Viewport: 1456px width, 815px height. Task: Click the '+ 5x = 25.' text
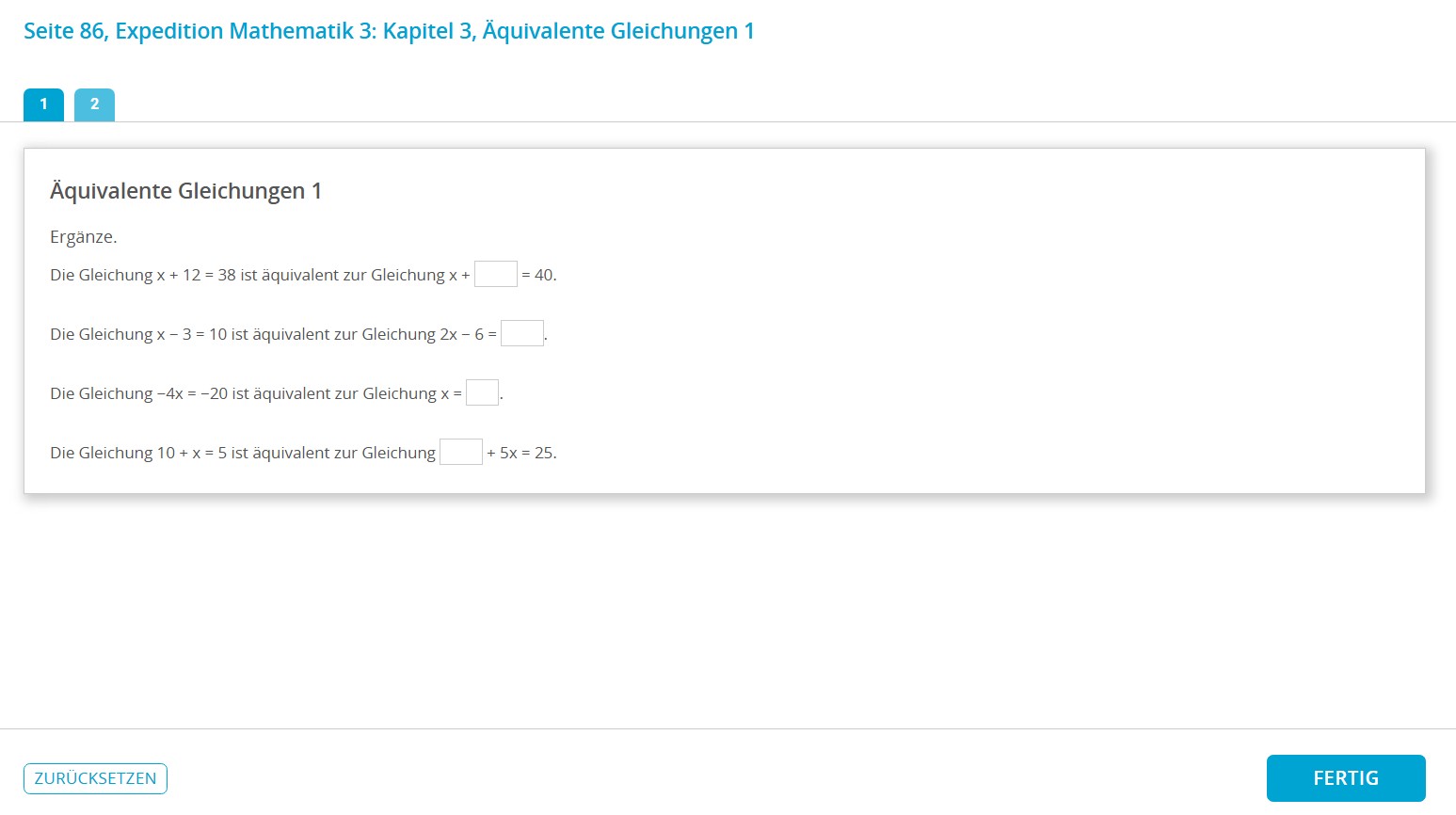(x=521, y=453)
